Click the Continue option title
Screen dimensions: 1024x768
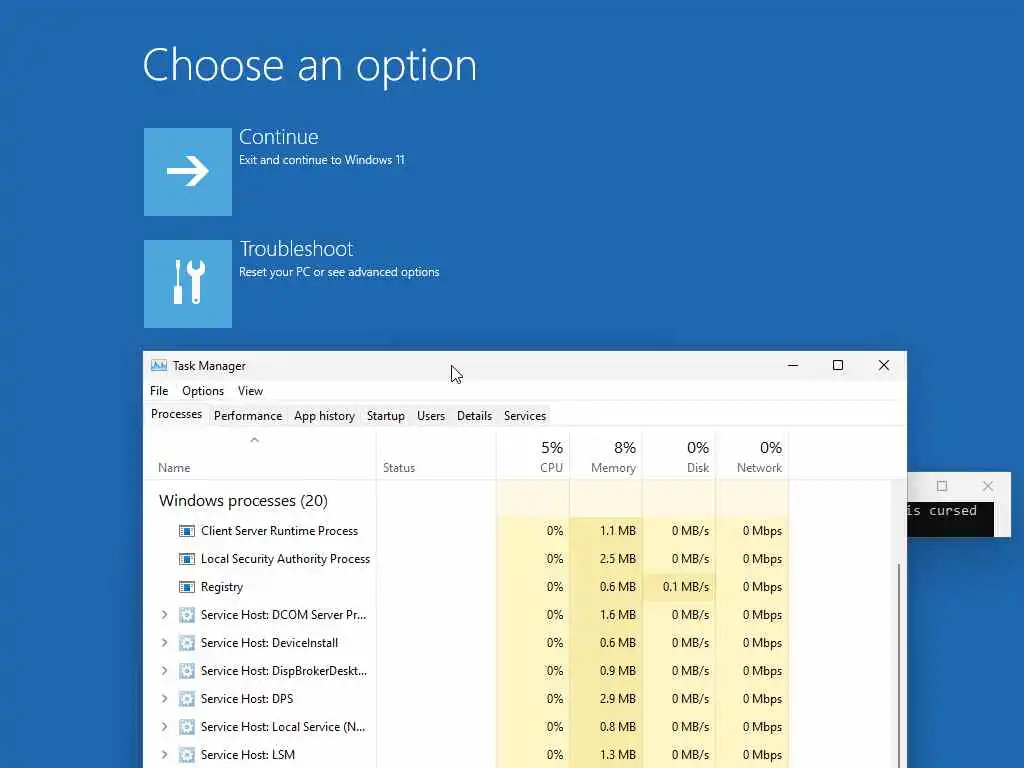pos(279,136)
